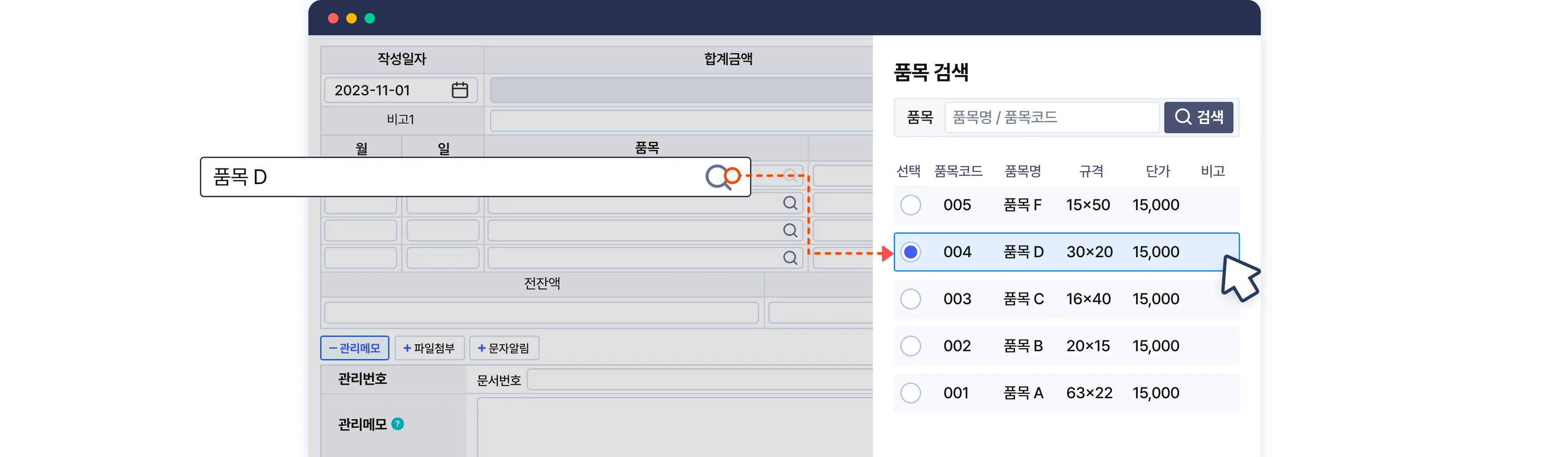The width and height of the screenshot is (1568, 457).
Task: Click the green maximize window dot
Action: pos(369,18)
